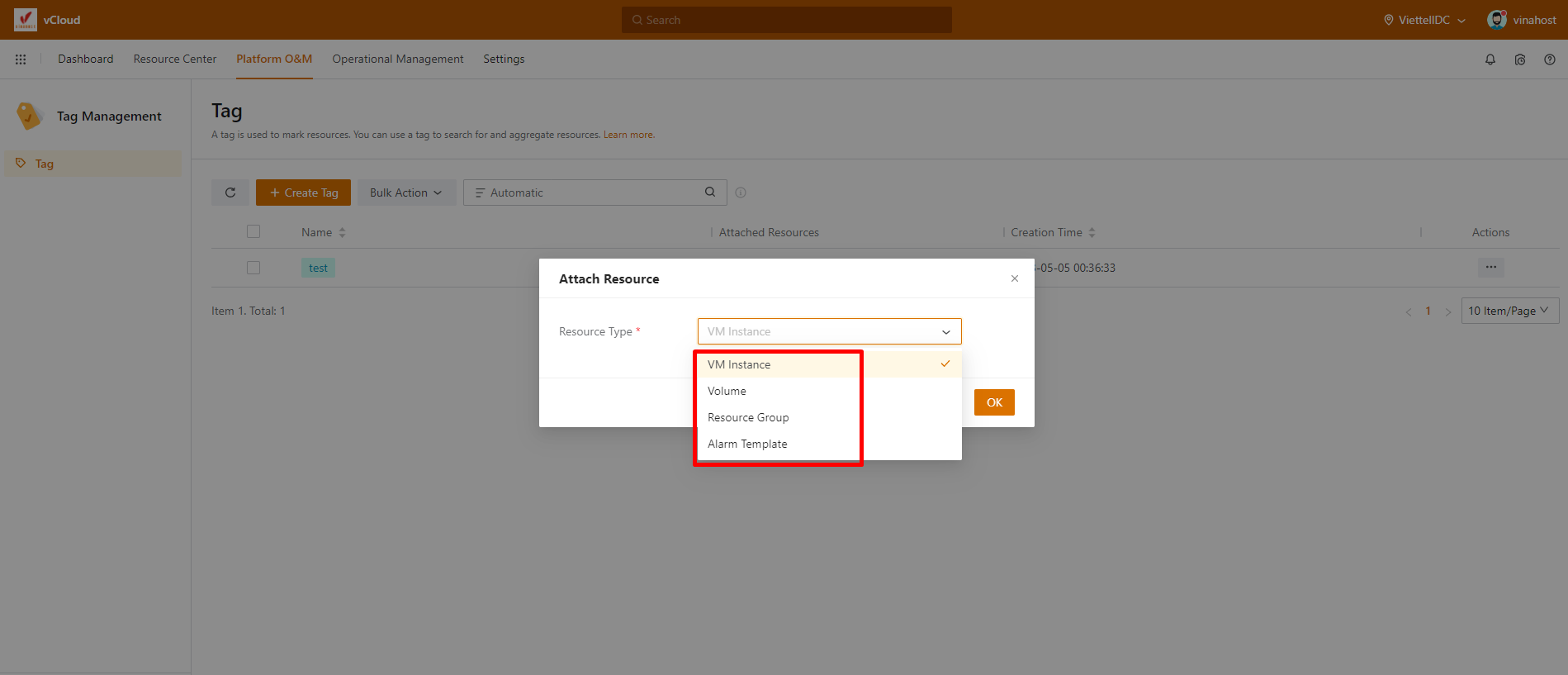Switch to the Resource Center tab
Image resolution: width=1568 pixels, height=675 pixels.
pyautogui.click(x=175, y=59)
